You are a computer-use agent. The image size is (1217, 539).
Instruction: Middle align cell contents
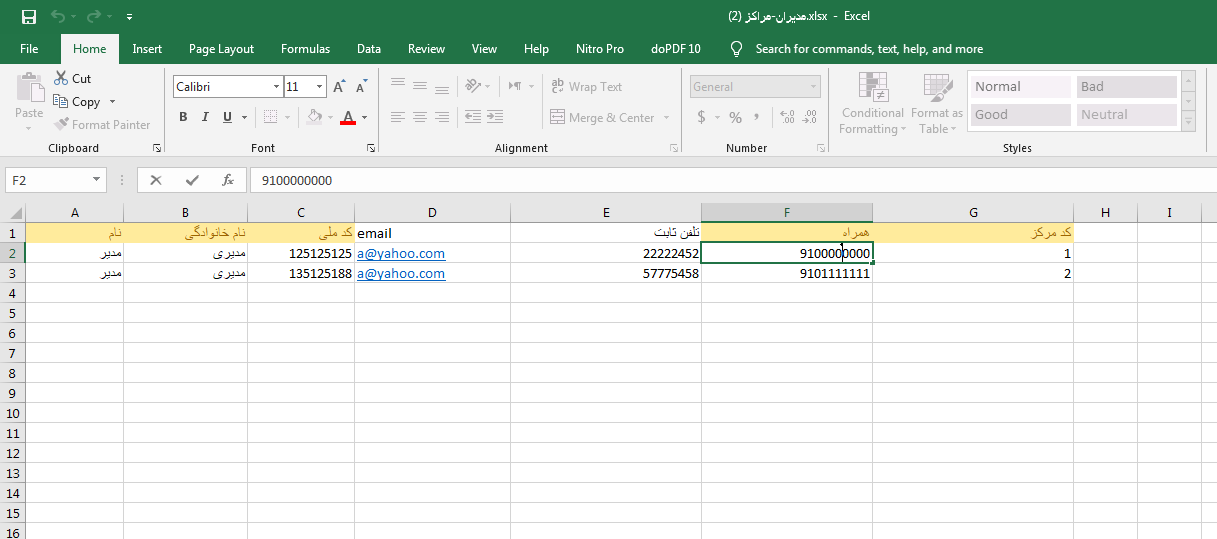pos(420,87)
